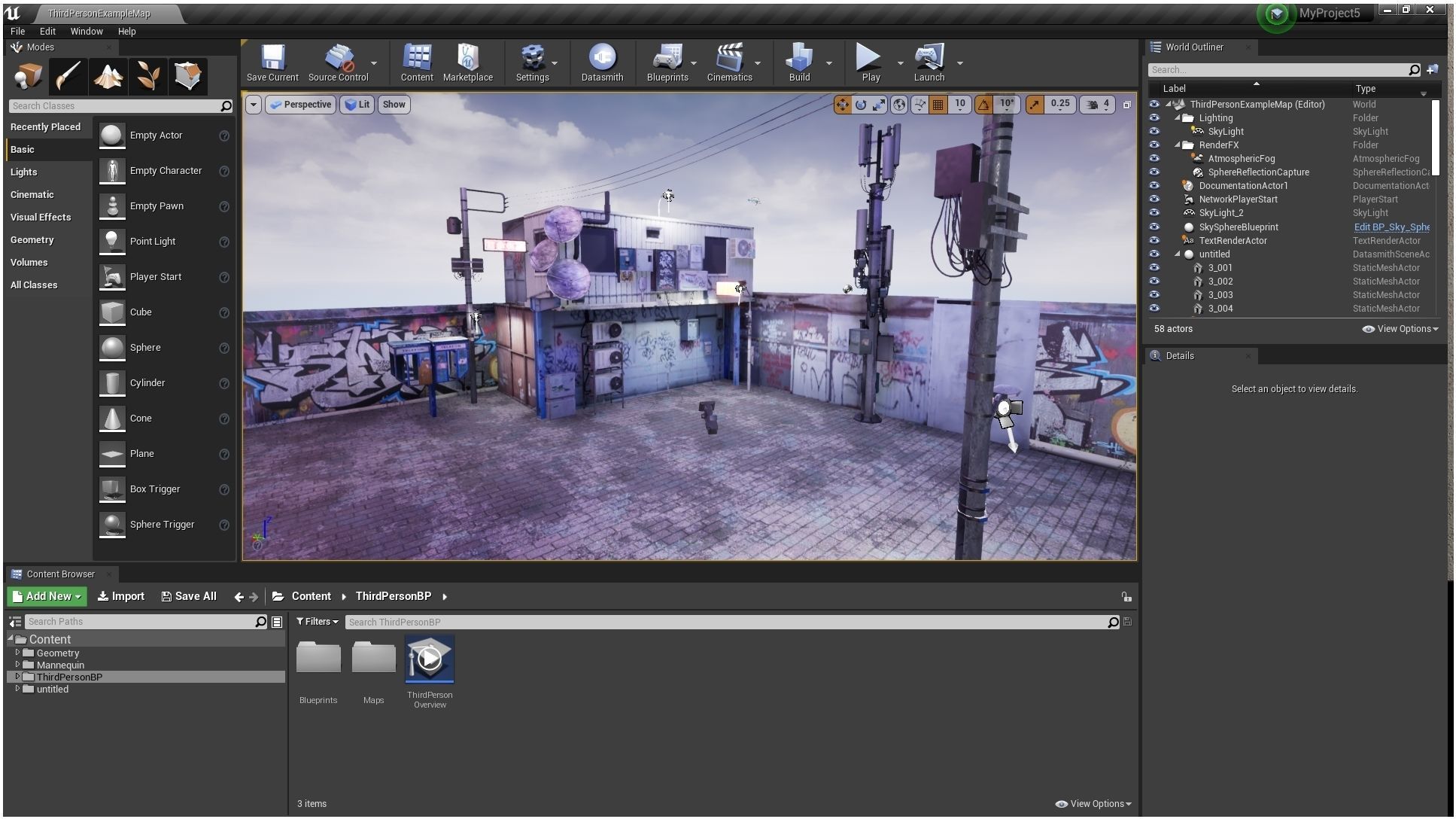This screenshot has height=819, width=1456.
Task: Open the File menu
Action: [17, 32]
